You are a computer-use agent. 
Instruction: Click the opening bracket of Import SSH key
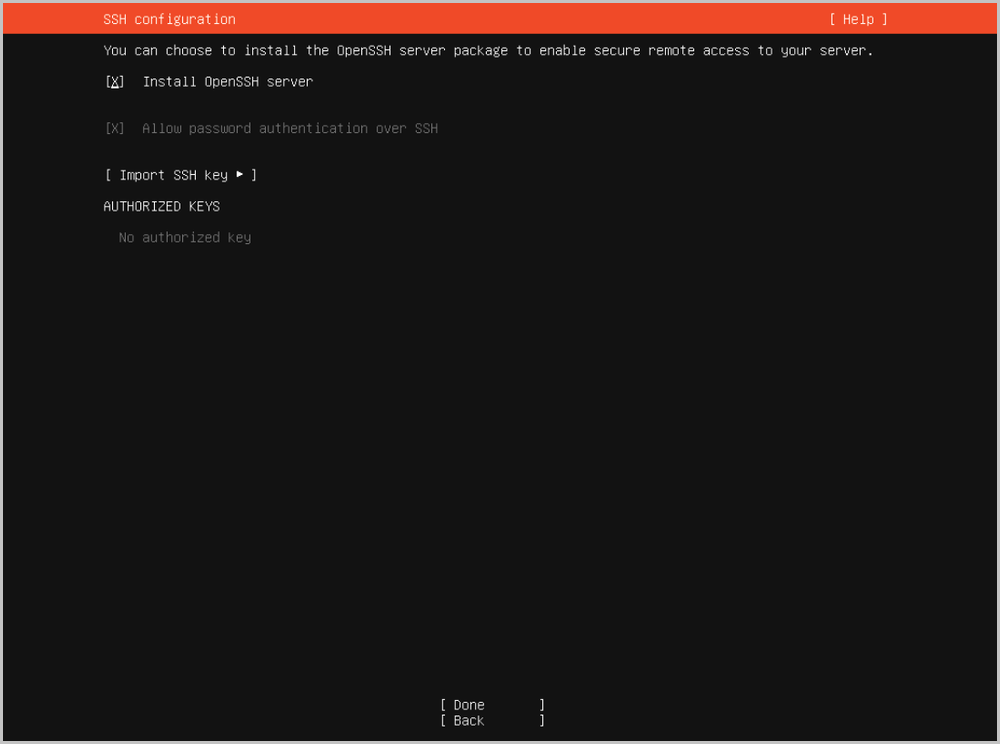click(107, 176)
